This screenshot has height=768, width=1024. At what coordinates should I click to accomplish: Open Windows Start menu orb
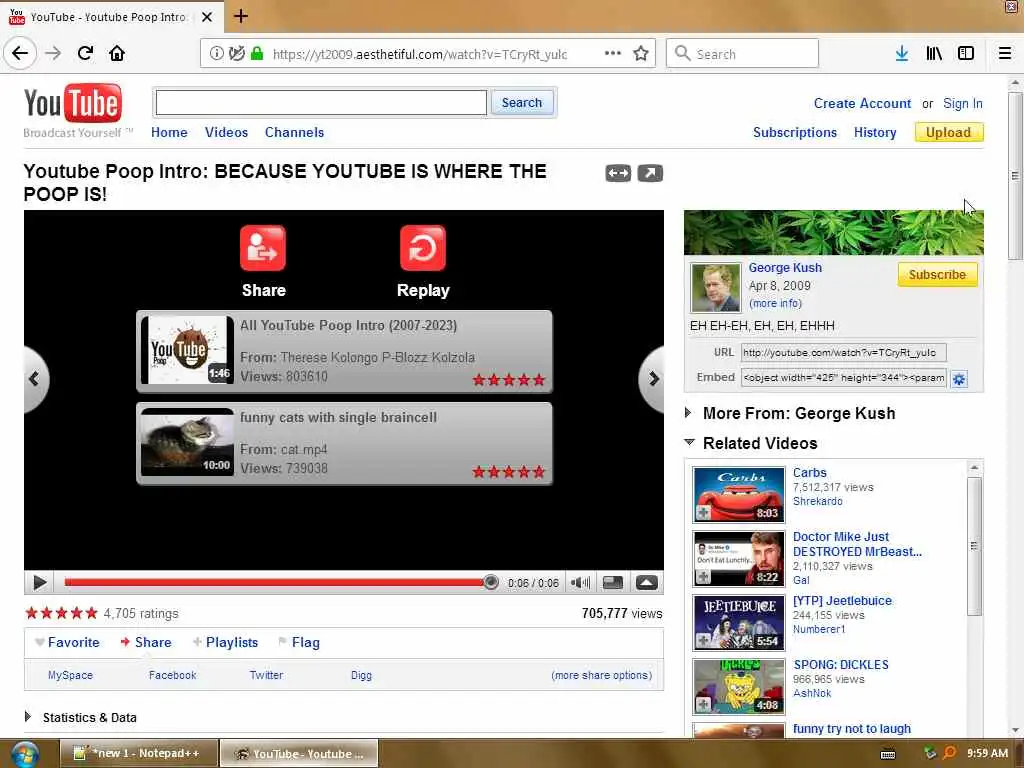[x=25, y=754]
